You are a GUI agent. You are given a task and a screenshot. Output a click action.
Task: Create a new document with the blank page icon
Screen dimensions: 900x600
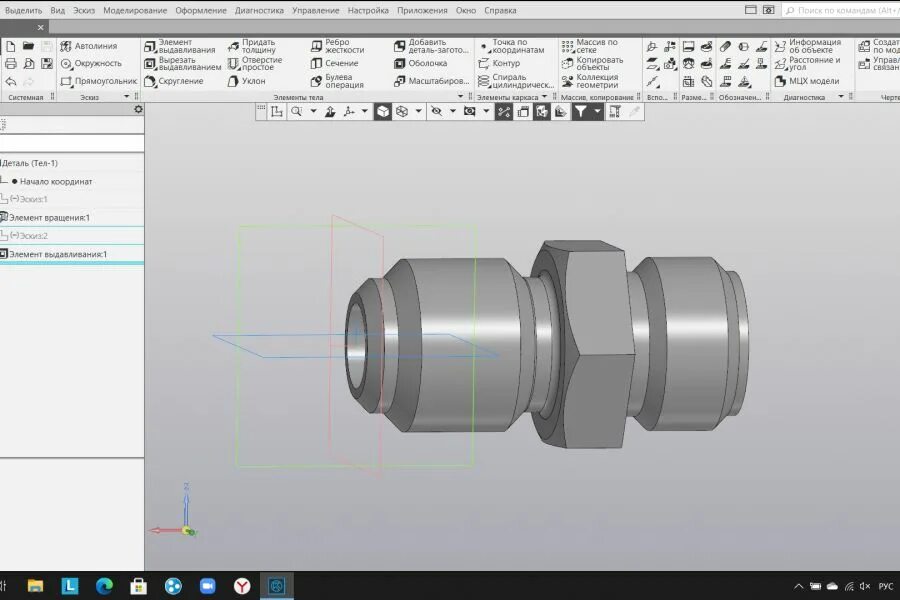[10, 46]
